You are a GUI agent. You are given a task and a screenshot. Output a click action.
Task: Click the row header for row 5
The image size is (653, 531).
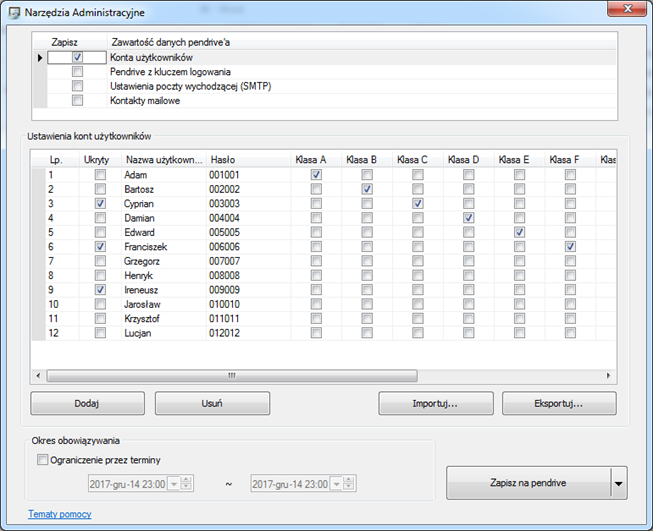click(x=39, y=232)
